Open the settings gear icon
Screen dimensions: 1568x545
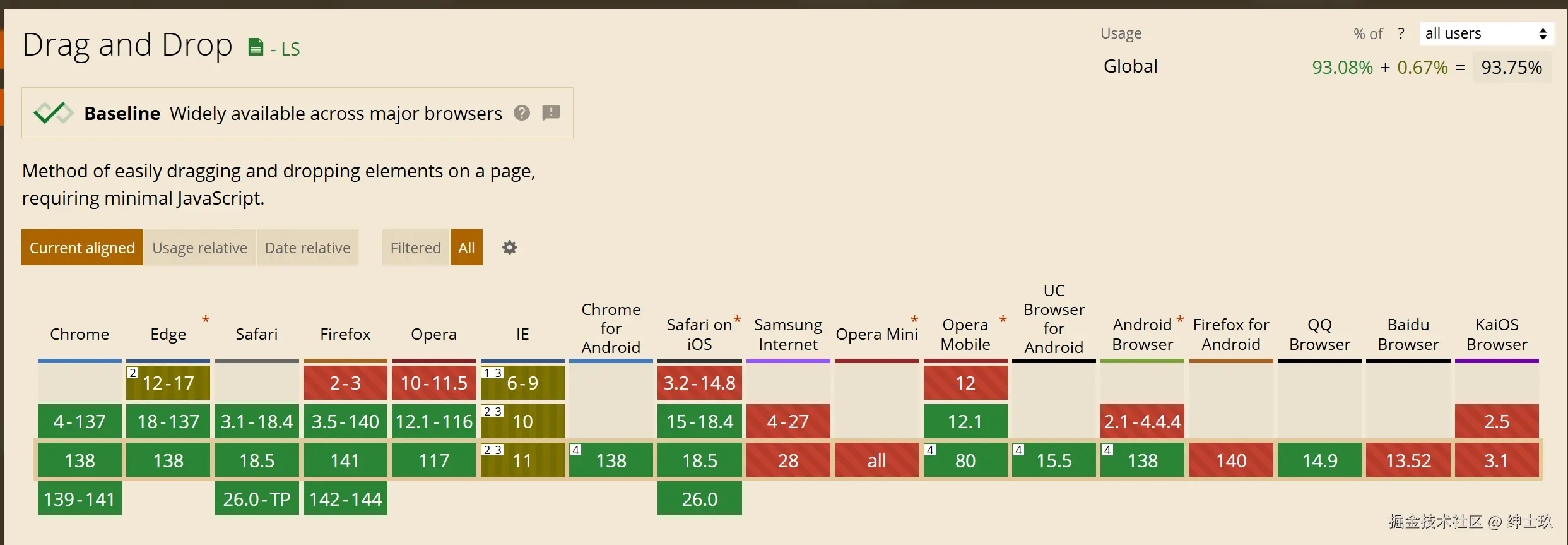pos(509,248)
